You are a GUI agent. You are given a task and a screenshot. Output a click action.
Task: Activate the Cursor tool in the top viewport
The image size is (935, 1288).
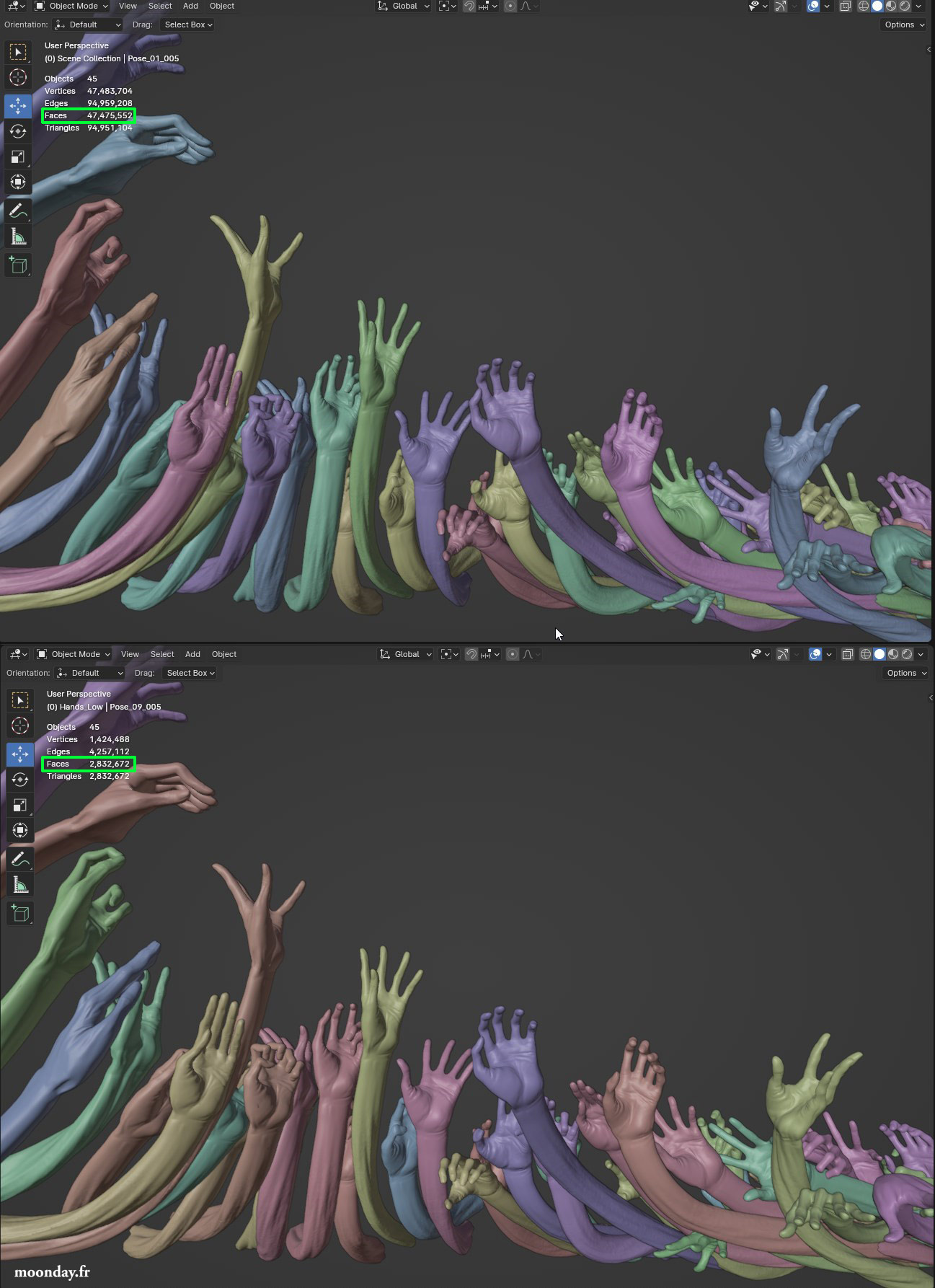(18, 77)
